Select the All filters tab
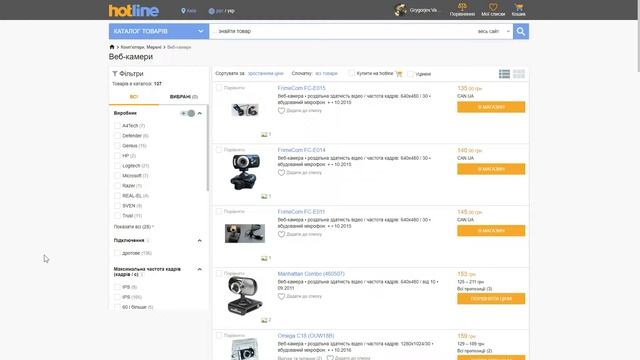 coord(134,97)
